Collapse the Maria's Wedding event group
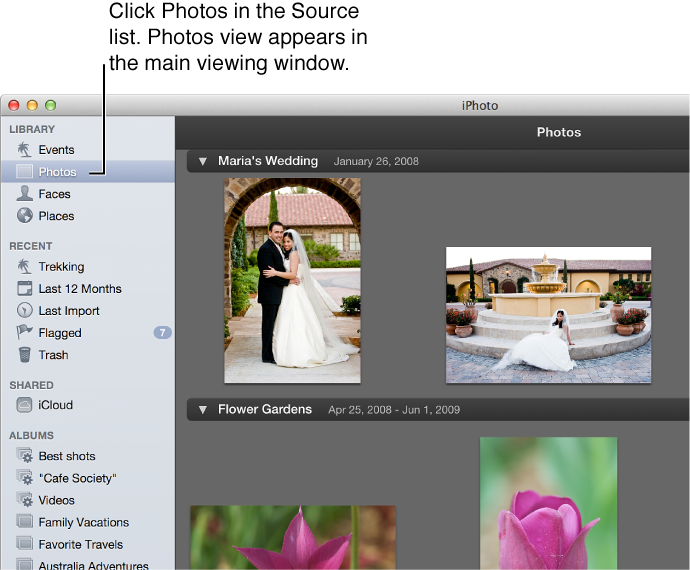The image size is (690, 570). [202, 162]
